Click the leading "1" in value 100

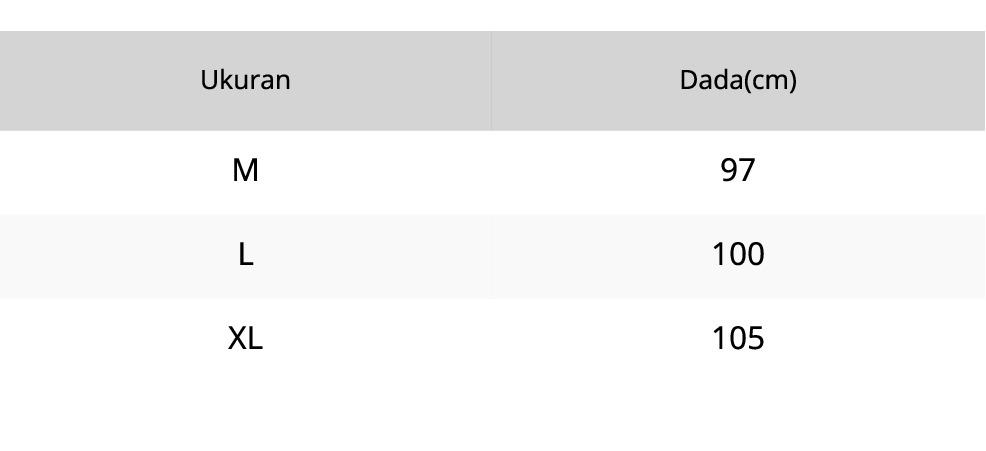(x=719, y=255)
